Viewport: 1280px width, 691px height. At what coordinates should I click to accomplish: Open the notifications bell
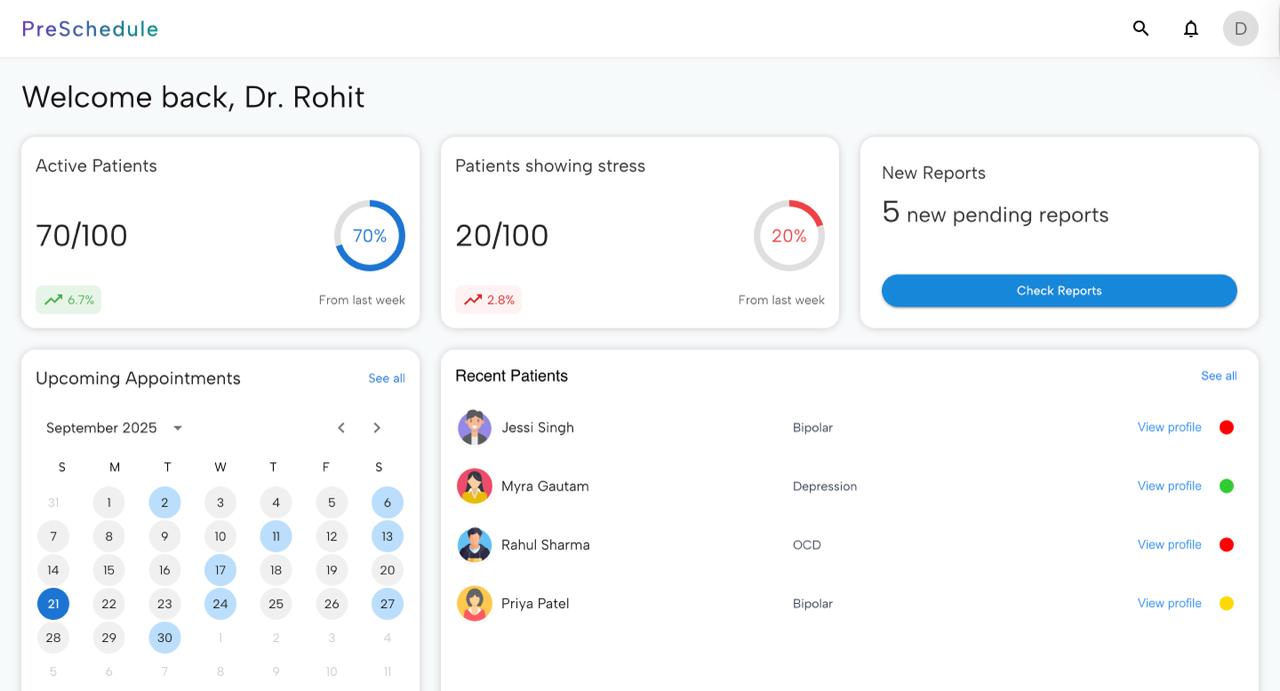point(1190,28)
